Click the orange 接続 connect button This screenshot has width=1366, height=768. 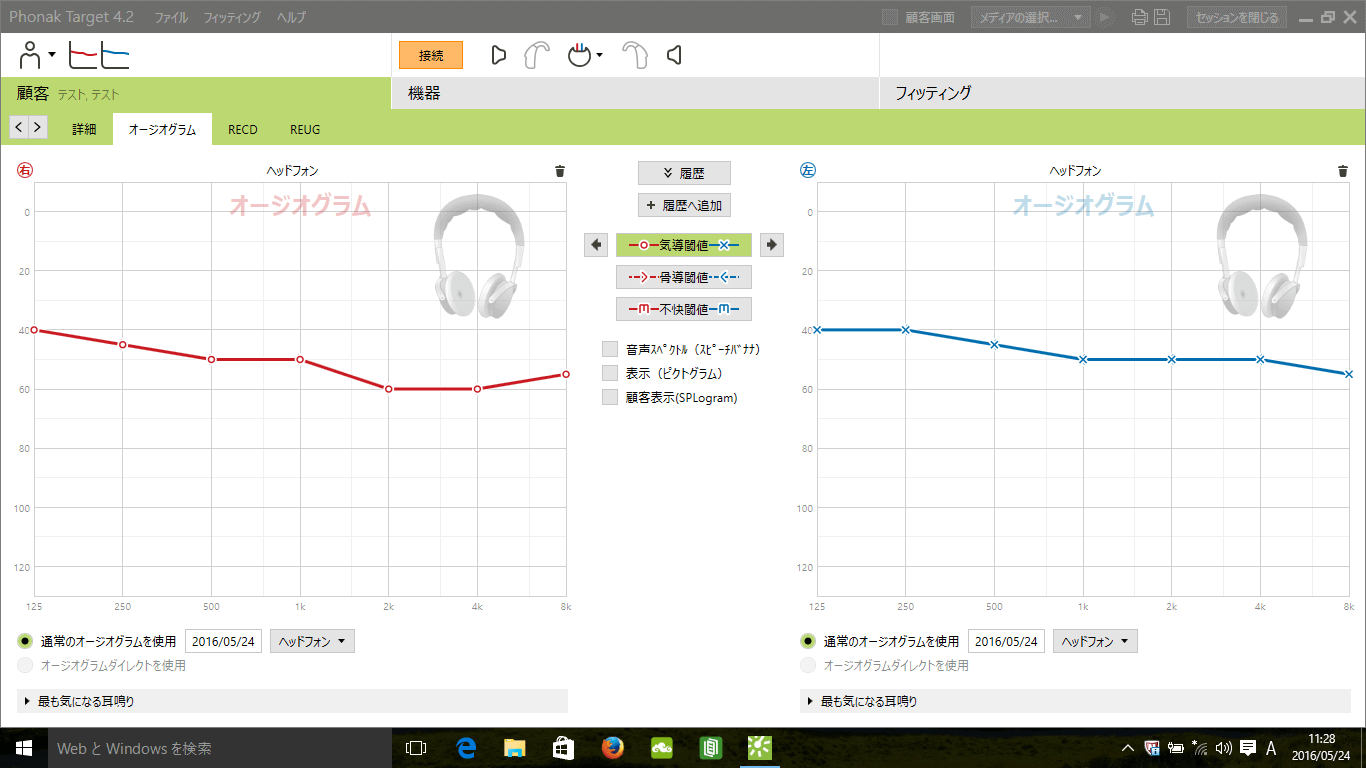click(431, 55)
